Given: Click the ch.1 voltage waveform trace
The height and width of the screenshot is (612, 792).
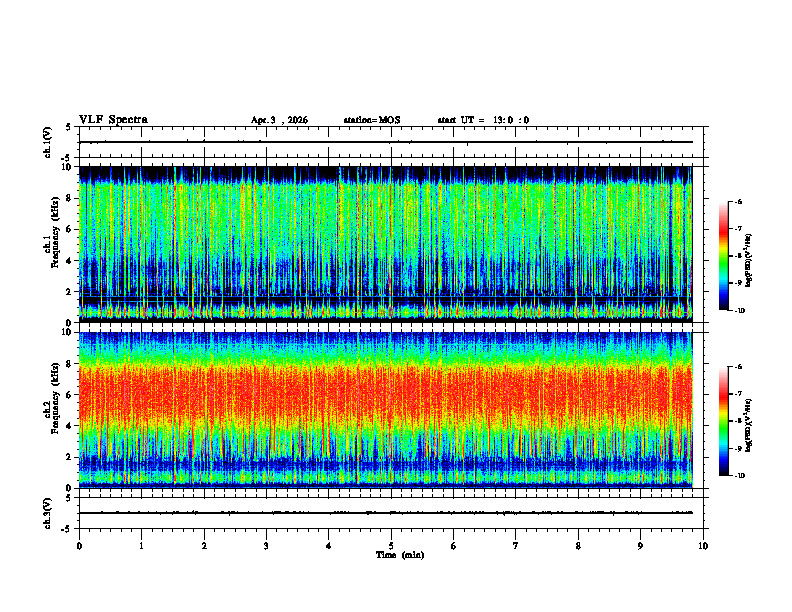Looking at the screenshot, I should (385, 142).
